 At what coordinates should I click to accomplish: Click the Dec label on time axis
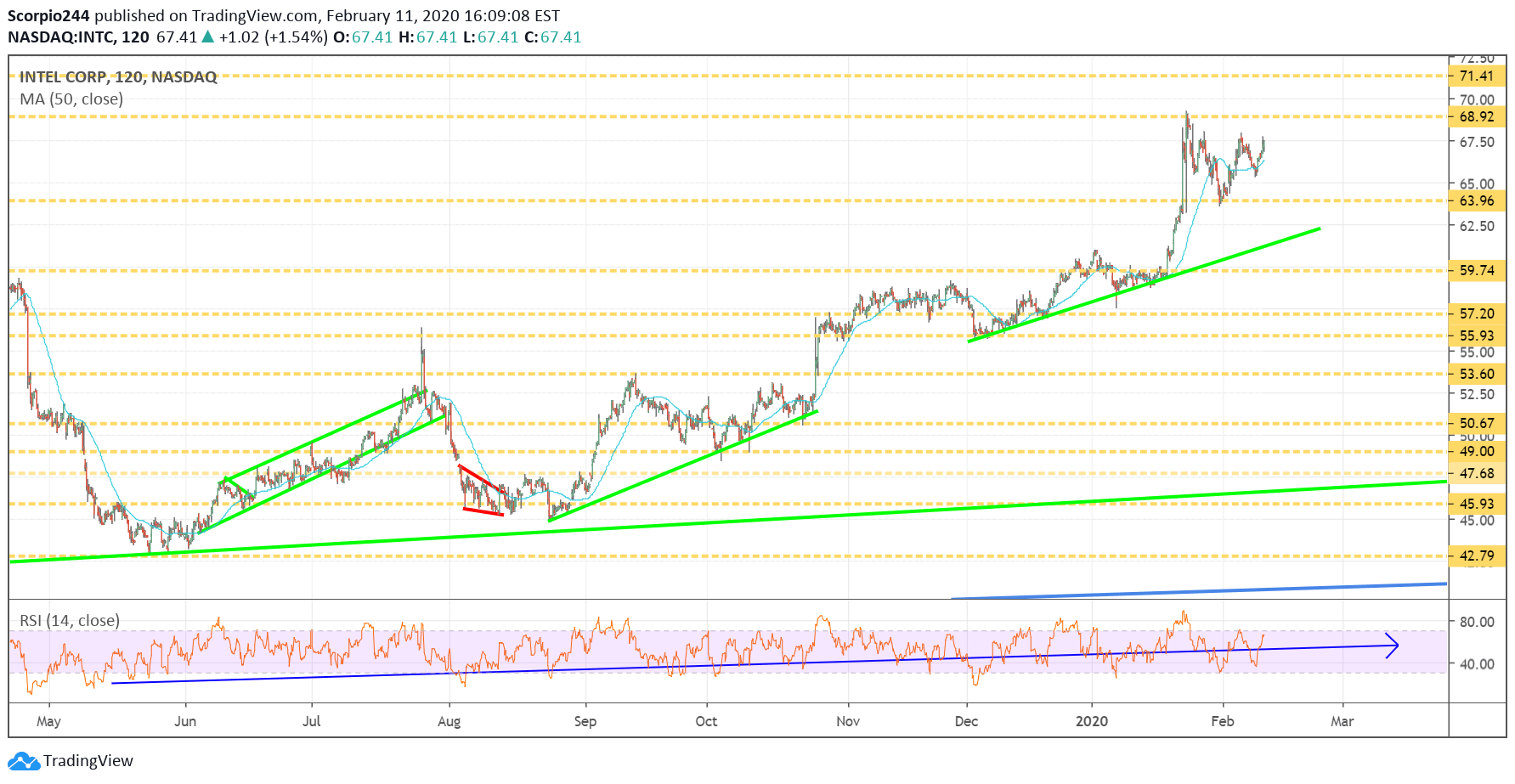[x=966, y=721]
